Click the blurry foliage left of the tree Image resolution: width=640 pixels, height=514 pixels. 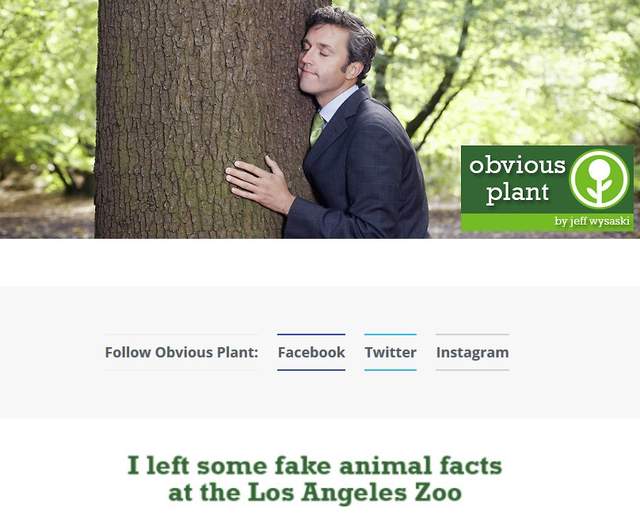coord(47,102)
